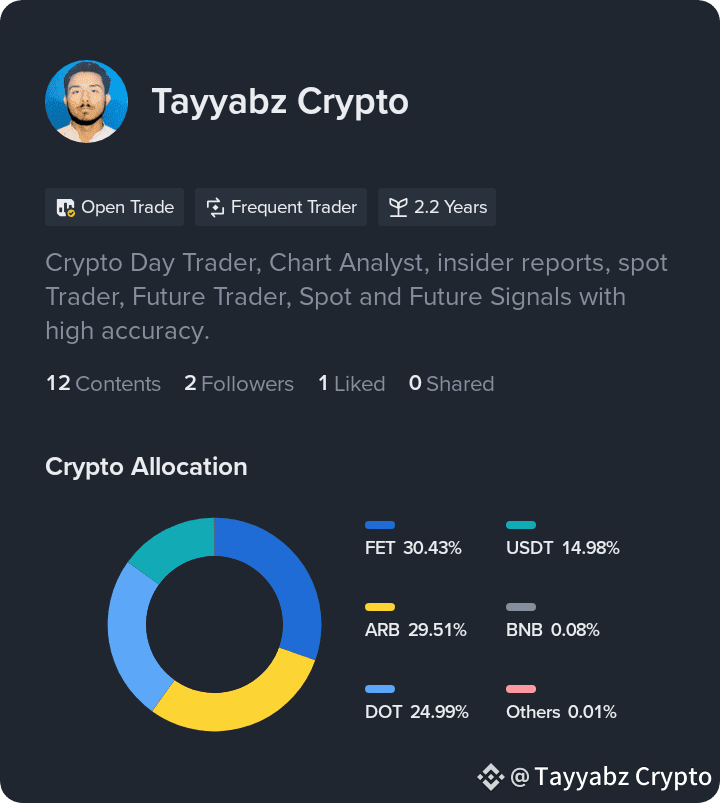The image size is (720, 803).
Task: View the 1 Liked count
Action: [351, 384]
